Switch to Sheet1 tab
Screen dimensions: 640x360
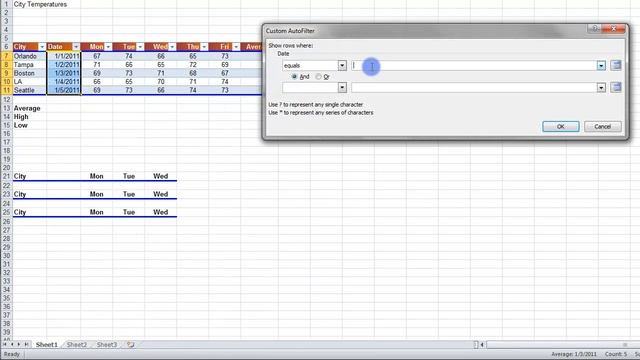[47, 344]
